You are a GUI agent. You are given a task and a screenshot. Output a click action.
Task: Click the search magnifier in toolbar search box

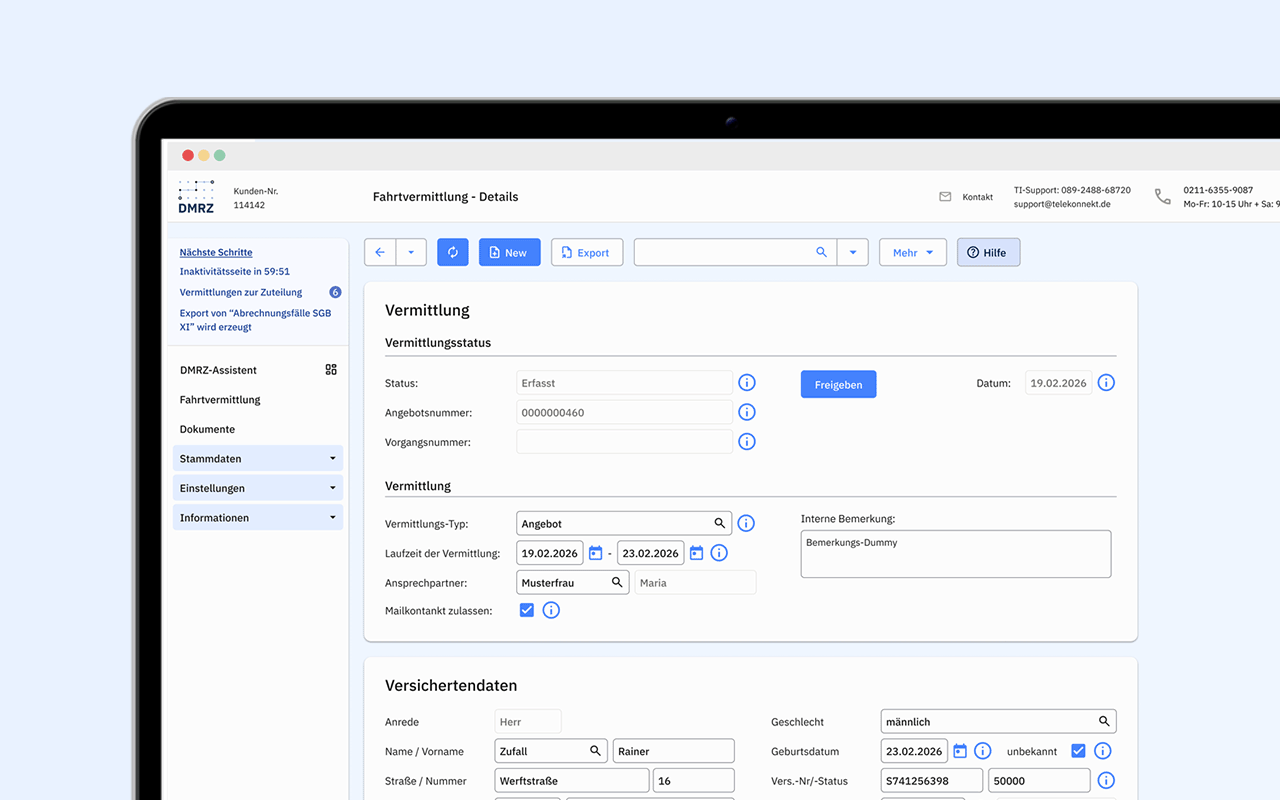821,252
